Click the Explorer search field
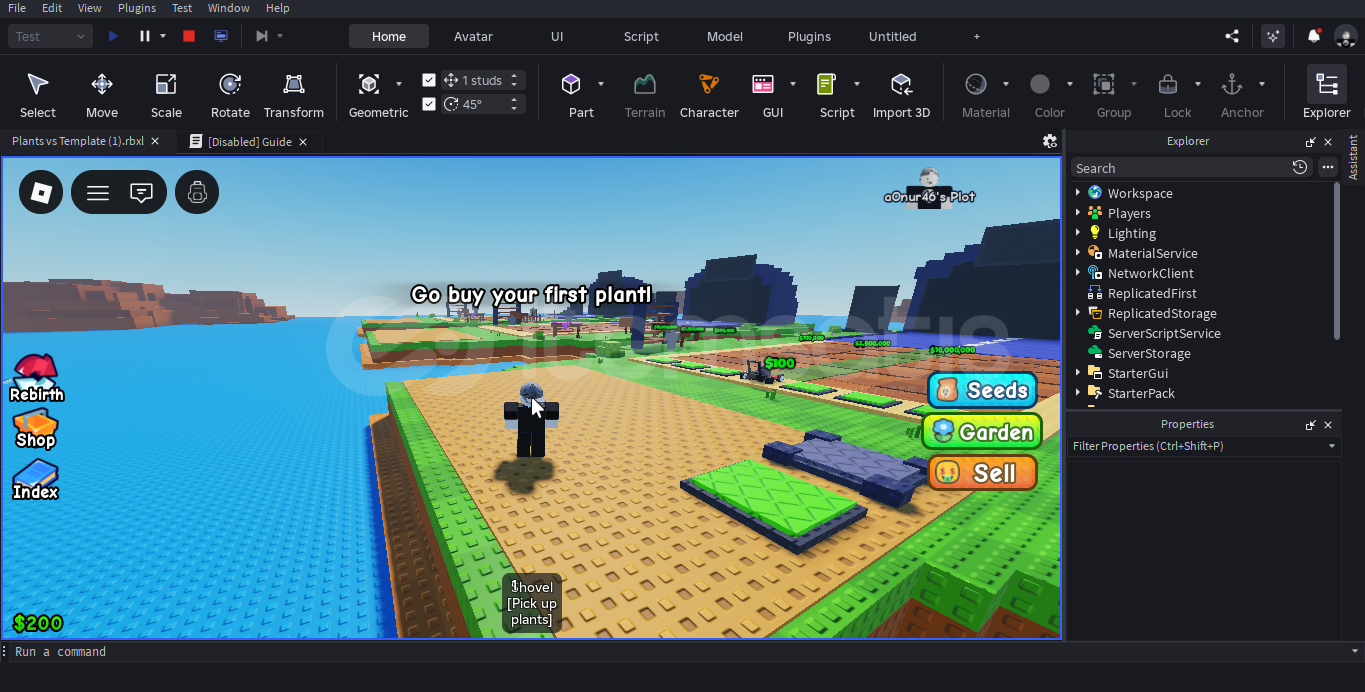The width and height of the screenshot is (1365, 692). tap(1180, 168)
